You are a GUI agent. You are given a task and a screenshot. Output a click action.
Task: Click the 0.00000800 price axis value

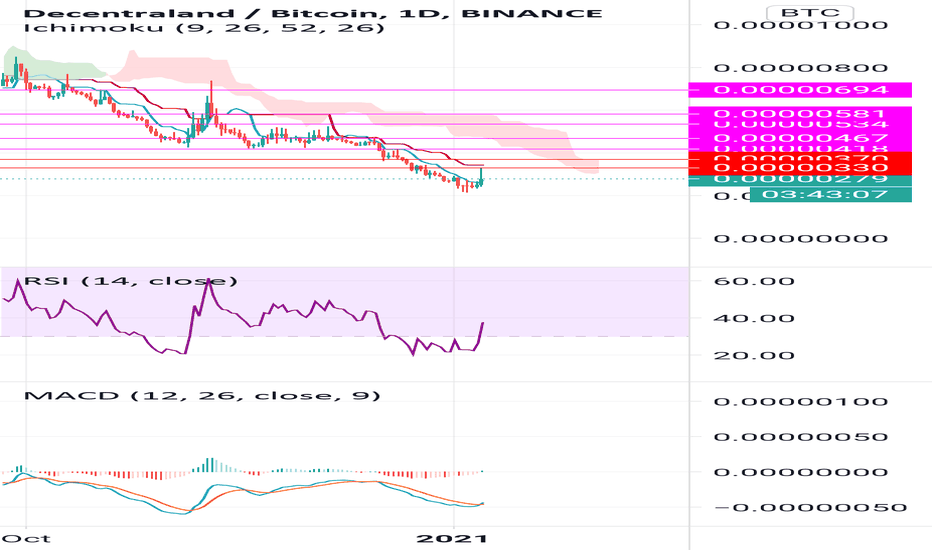(801, 68)
